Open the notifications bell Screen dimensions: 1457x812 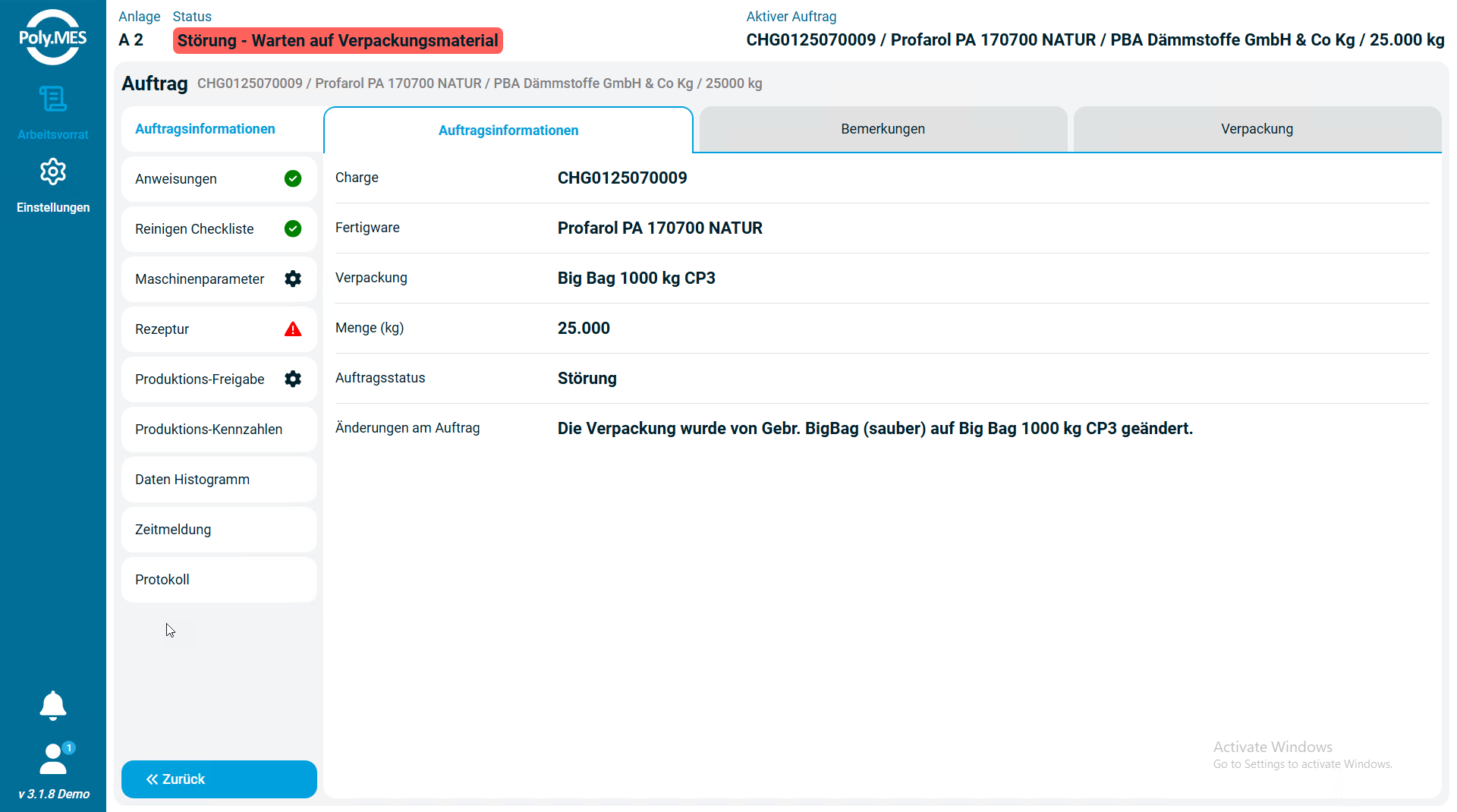pos(53,706)
